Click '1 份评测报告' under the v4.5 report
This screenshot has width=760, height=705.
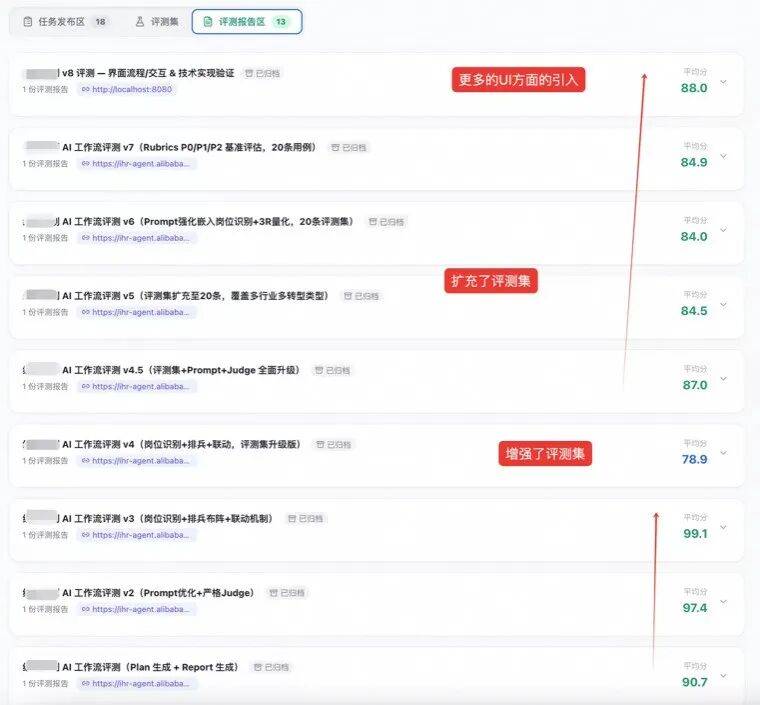click(45, 386)
